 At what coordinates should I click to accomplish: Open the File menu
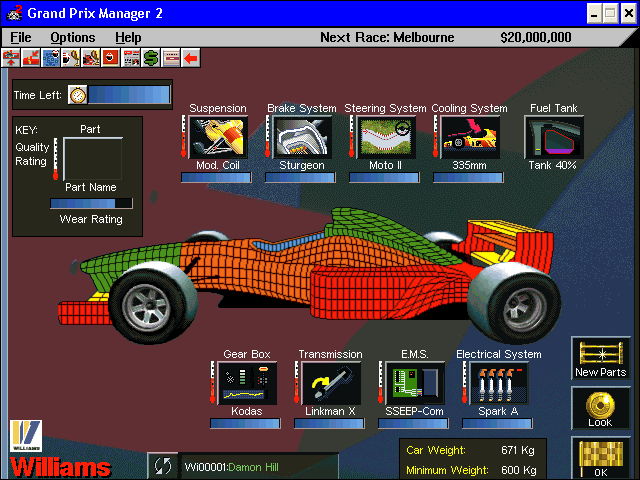click(x=21, y=37)
